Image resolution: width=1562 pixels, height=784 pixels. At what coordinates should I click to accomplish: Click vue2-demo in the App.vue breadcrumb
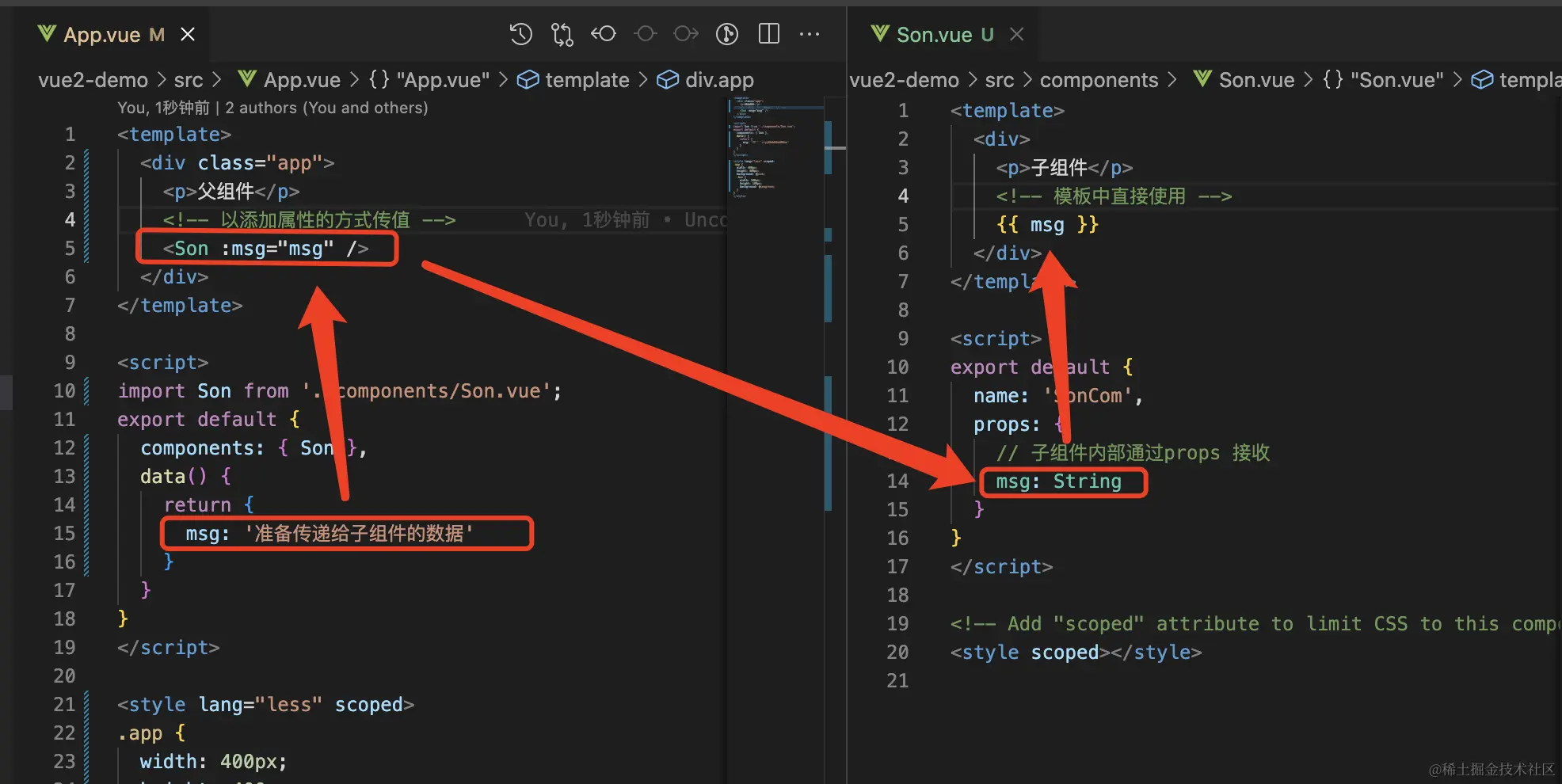coord(93,80)
